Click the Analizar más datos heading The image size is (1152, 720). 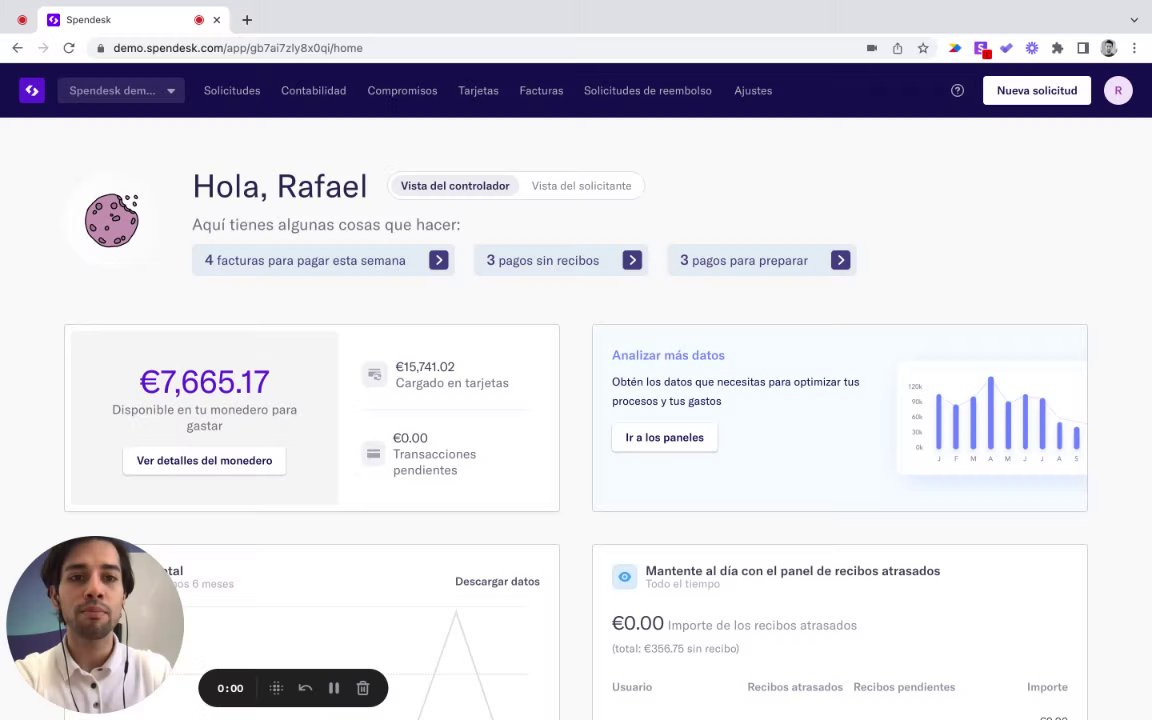pyautogui.click(x=668, y=355)
